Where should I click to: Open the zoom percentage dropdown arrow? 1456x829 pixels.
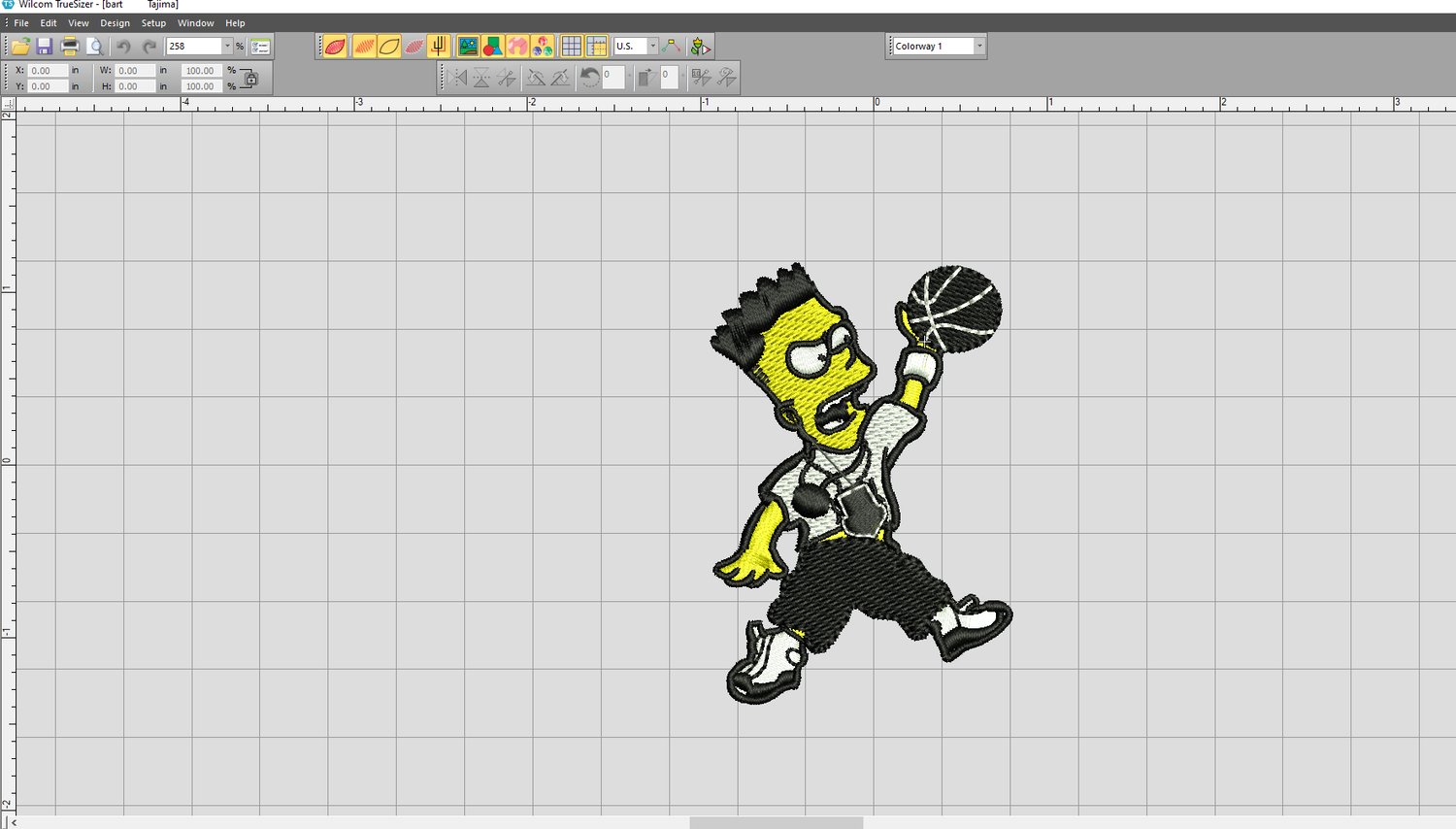point(228,46)
